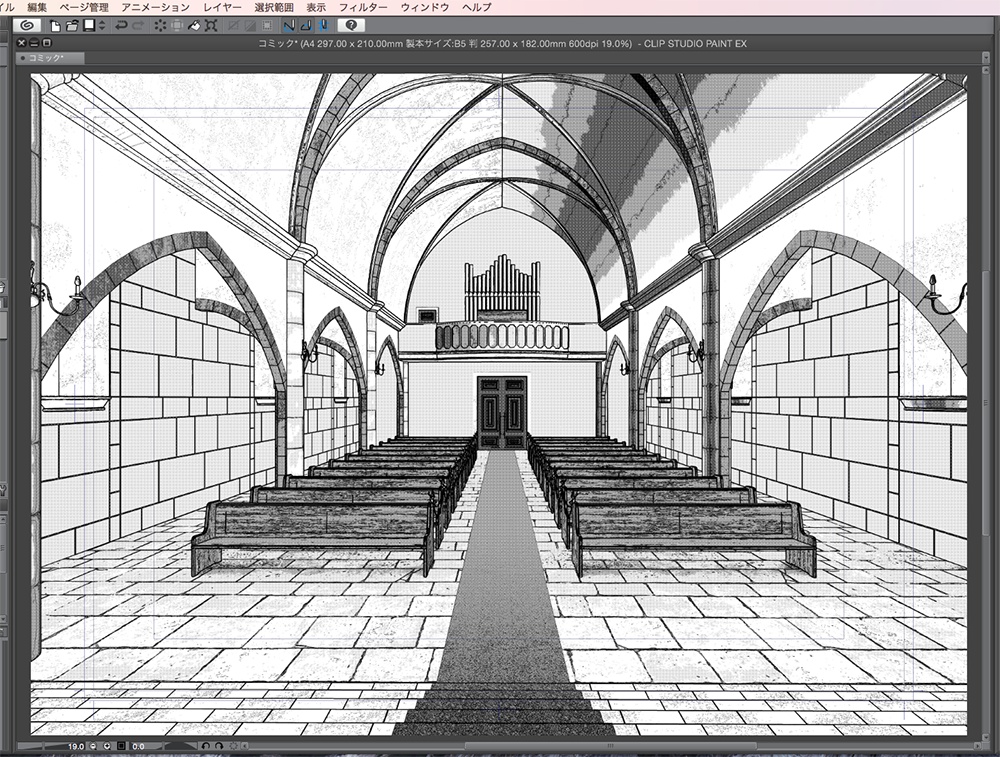Open the フィルター menu
Viewport: 1000px width, 757px height.
(x=363, y=7)
